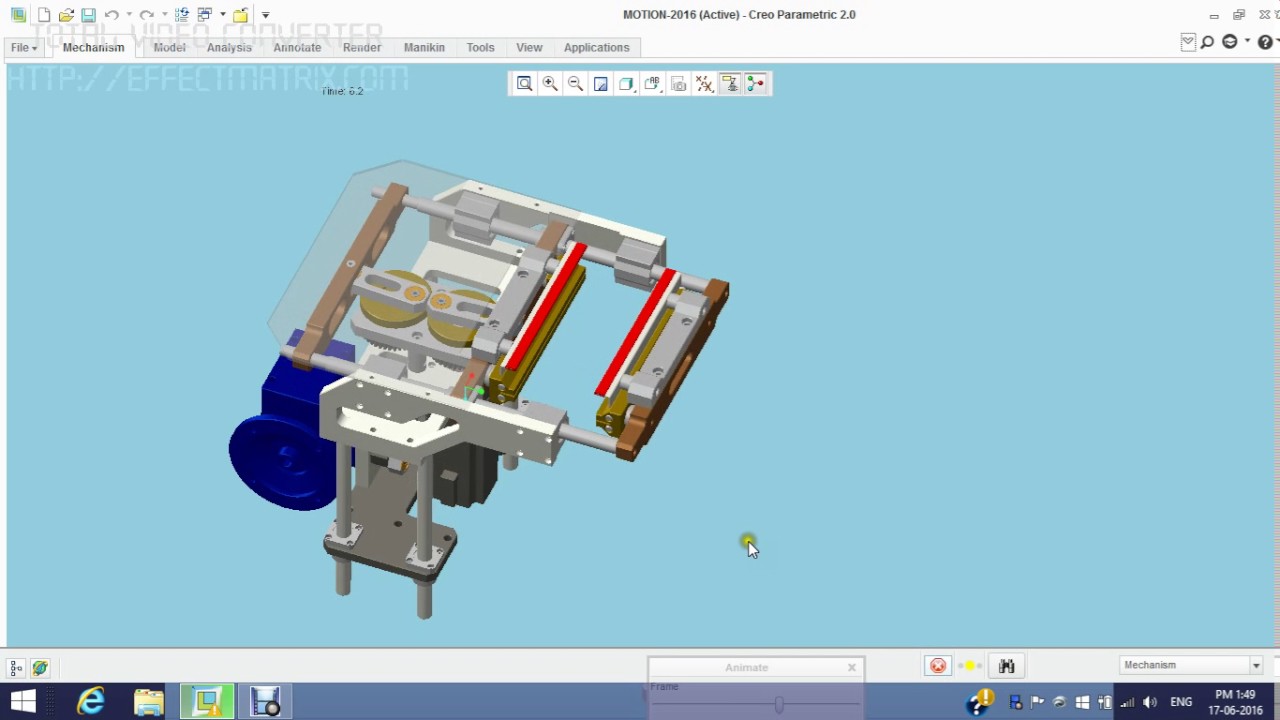Open the Learning Connector globe icon
Viewport: 1280px width, 720px height.
tap(1230, 42)
